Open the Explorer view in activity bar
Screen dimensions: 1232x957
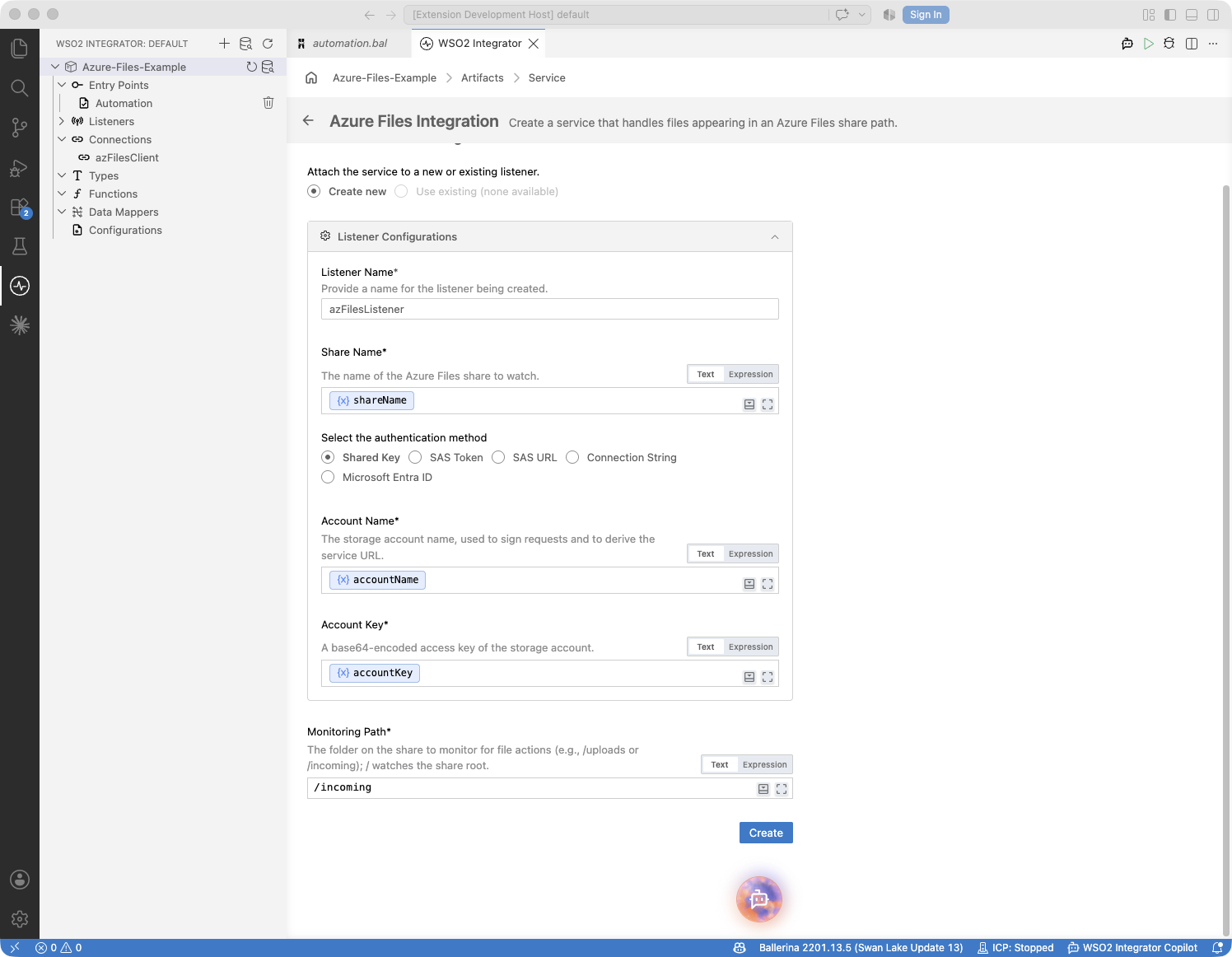(20, 49)
